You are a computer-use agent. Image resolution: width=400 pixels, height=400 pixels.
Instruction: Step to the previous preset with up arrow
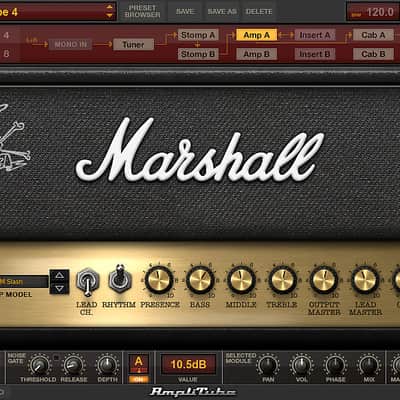(109, 7)
